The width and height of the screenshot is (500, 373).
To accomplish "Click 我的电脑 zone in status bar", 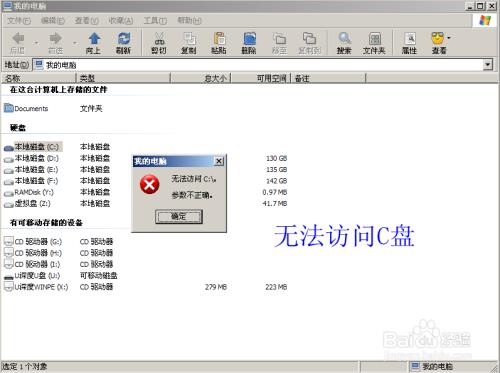I will pos(432,367).
